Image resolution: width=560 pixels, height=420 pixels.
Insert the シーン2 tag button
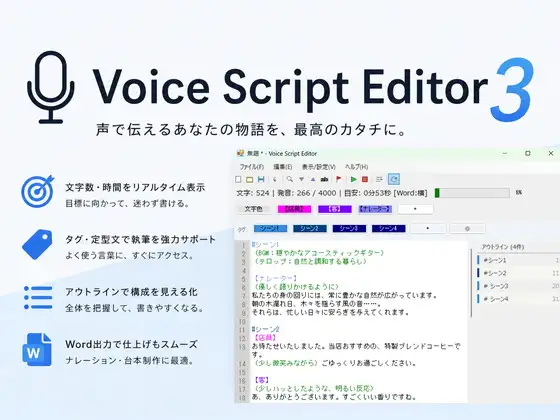click(x=310, y=229)
